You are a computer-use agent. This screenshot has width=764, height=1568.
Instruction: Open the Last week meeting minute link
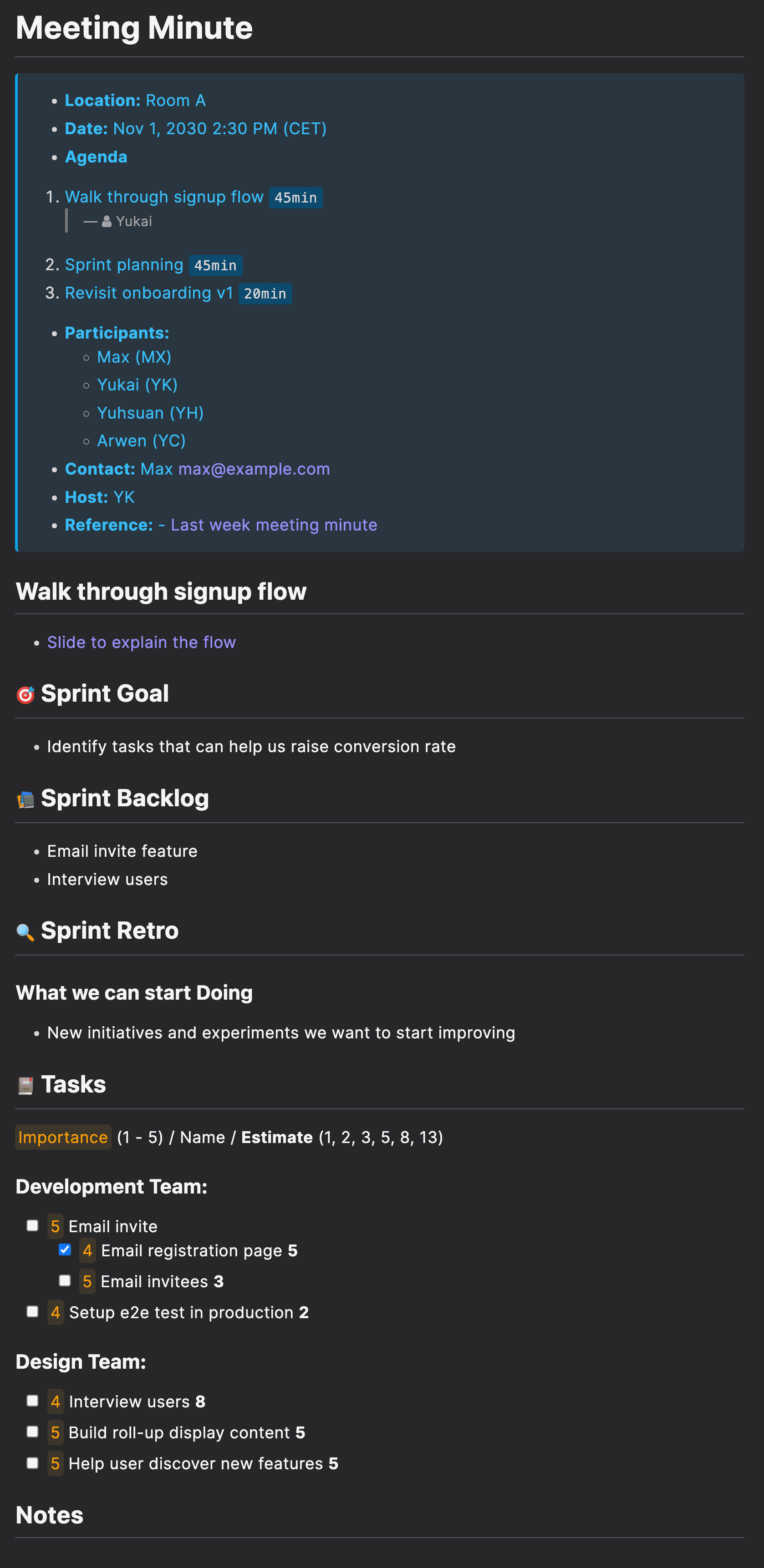[x=274, y=525]
